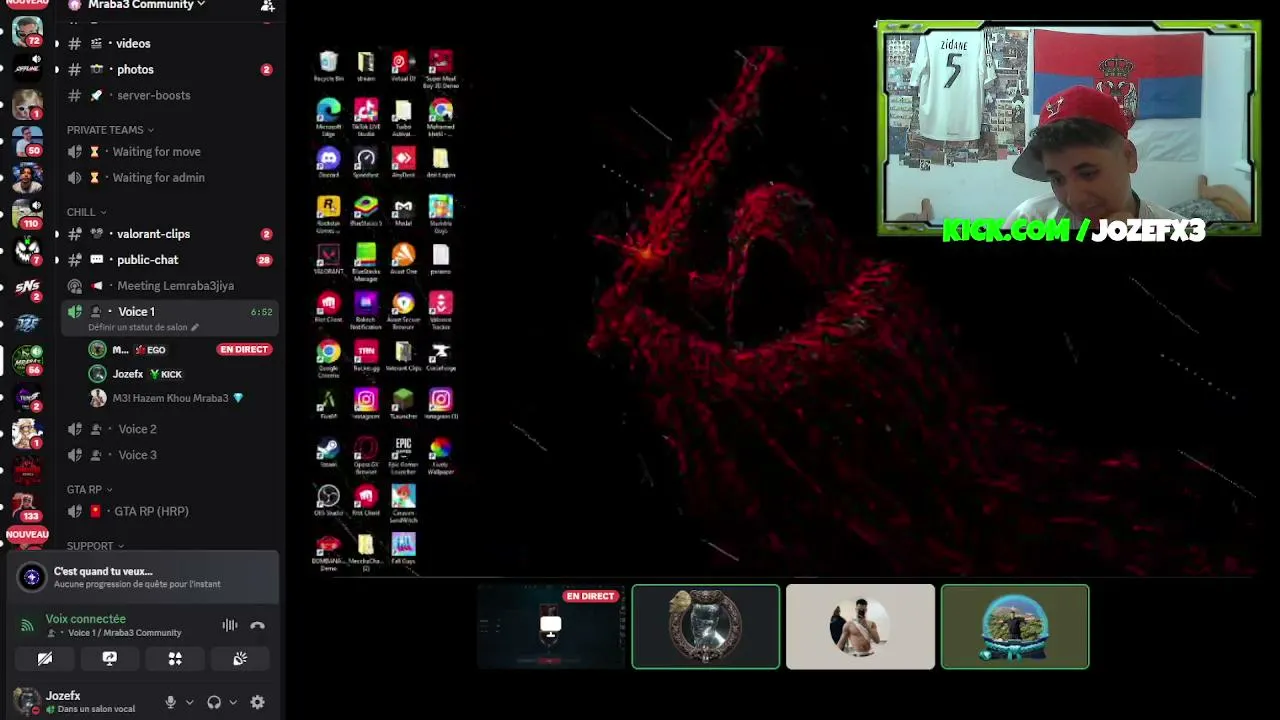The image size is (1280, 720).
Task: Open the TLauncher desktop shortcut
Action: 403,405
